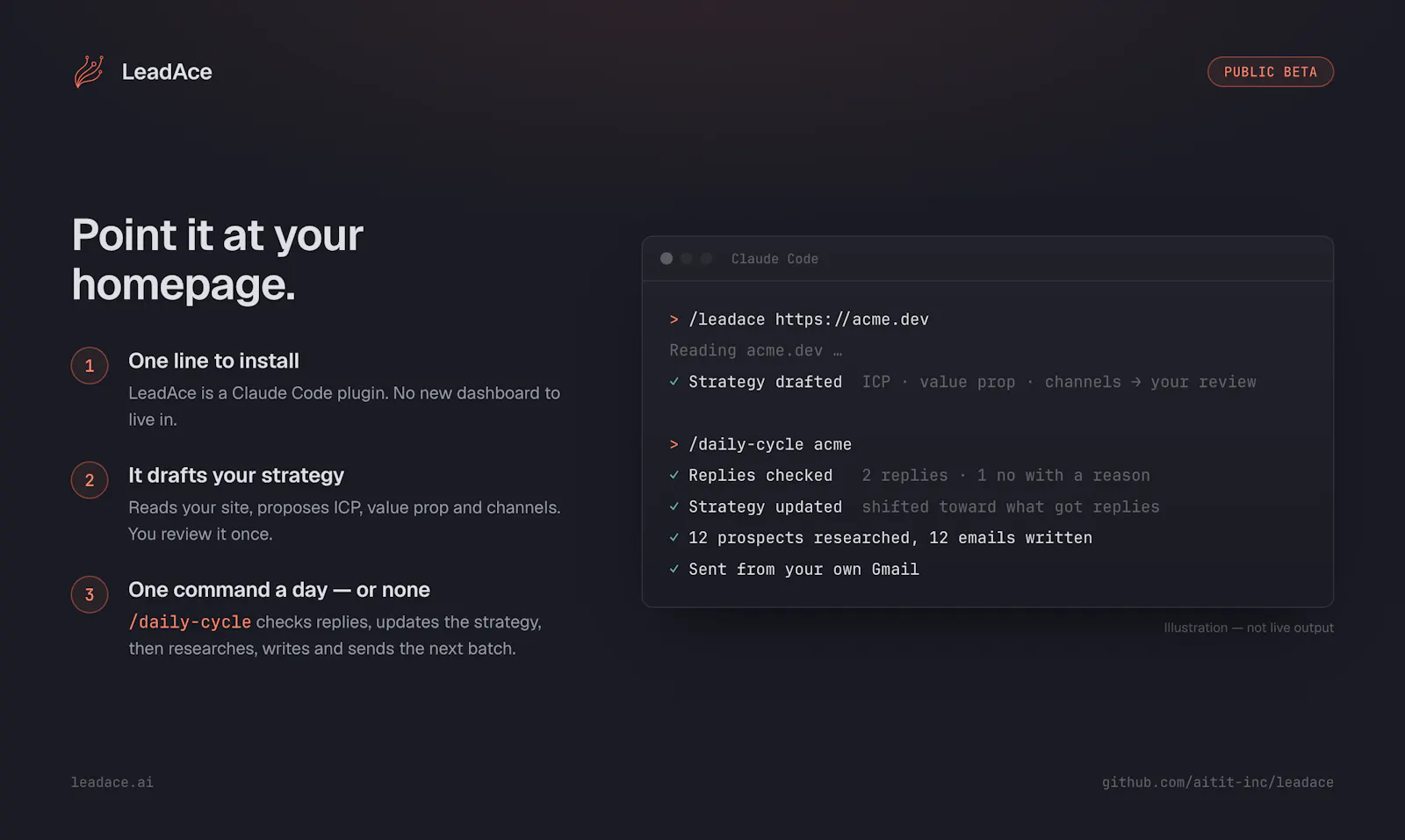Click the 'Illustration — not live output' caption
This screenshot has height=840, width=1405.
click(x=1249, y=628)
